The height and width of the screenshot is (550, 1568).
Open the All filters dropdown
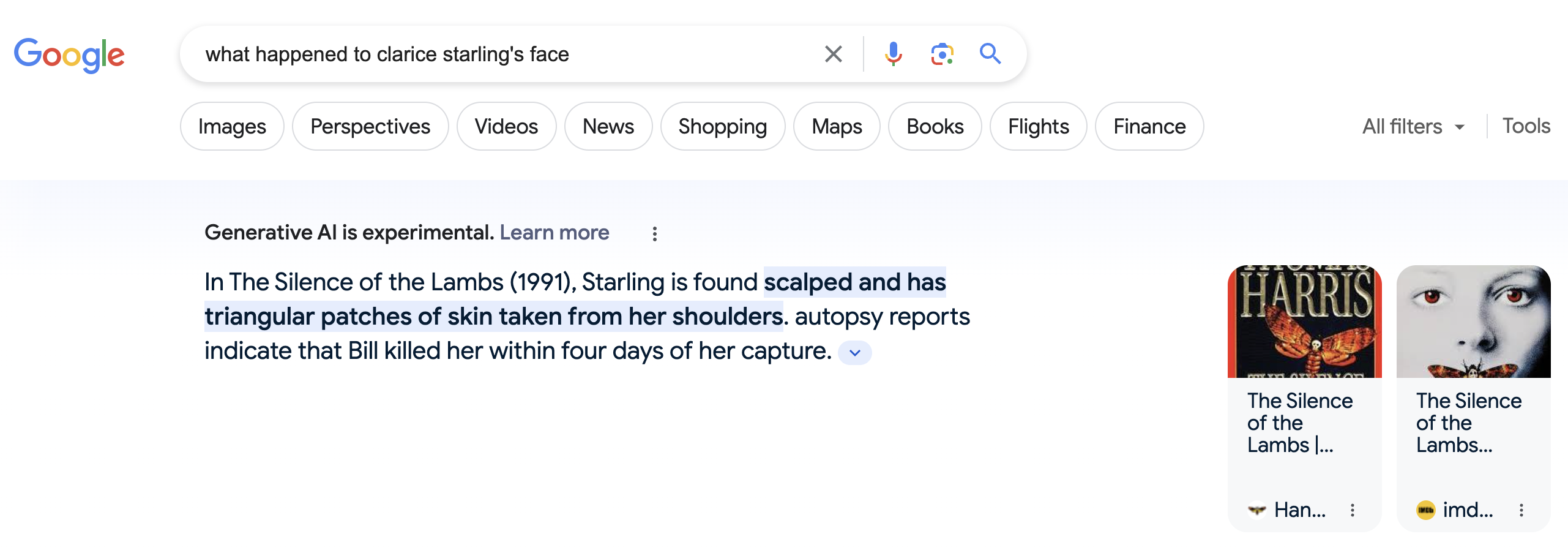(x=1413, y=127)
